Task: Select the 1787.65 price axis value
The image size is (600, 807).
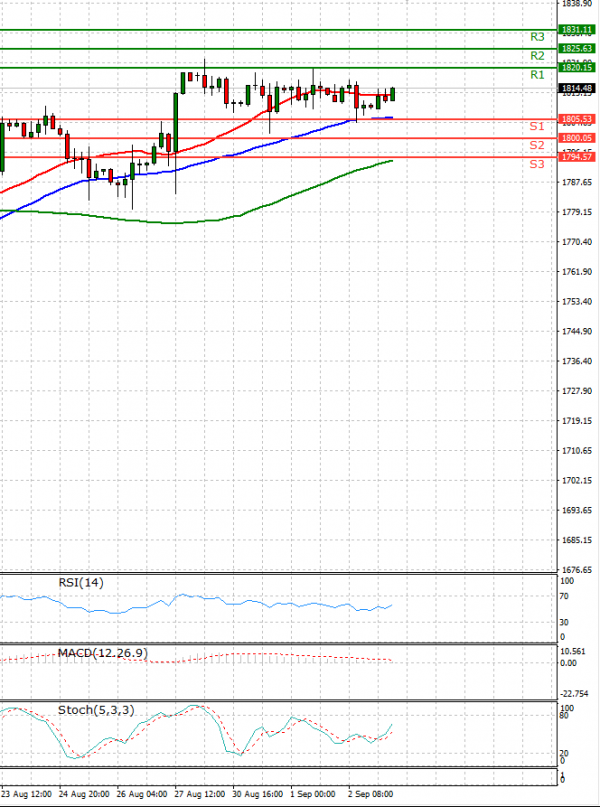Action: coord(577,182)
